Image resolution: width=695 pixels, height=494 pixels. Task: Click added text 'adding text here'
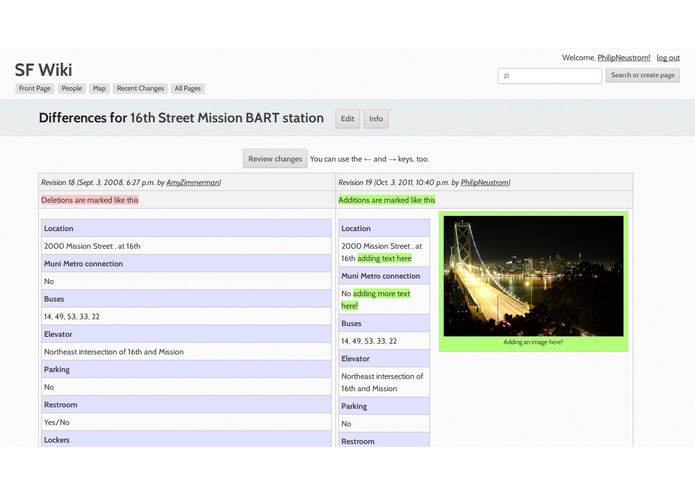point(384,258)
